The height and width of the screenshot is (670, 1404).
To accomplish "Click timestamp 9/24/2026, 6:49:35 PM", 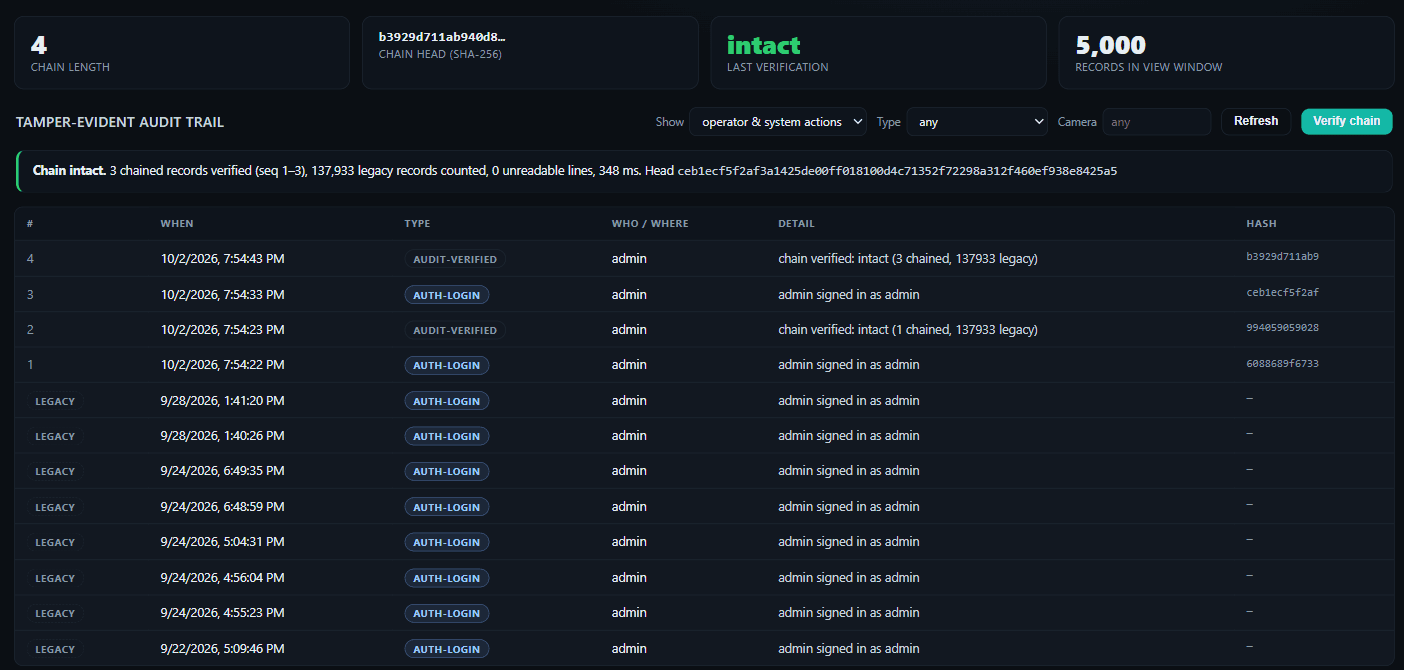I will click(x=222, y=471).
